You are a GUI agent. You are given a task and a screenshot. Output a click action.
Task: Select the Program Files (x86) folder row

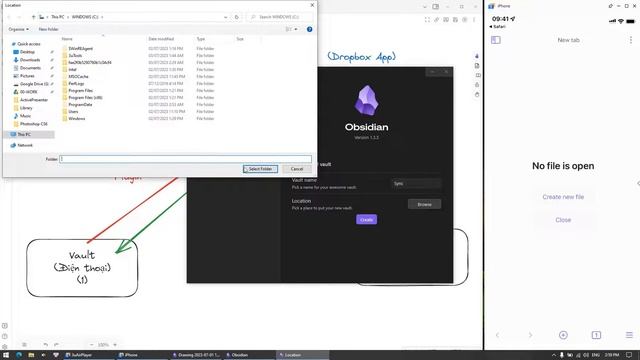[139, 98]
